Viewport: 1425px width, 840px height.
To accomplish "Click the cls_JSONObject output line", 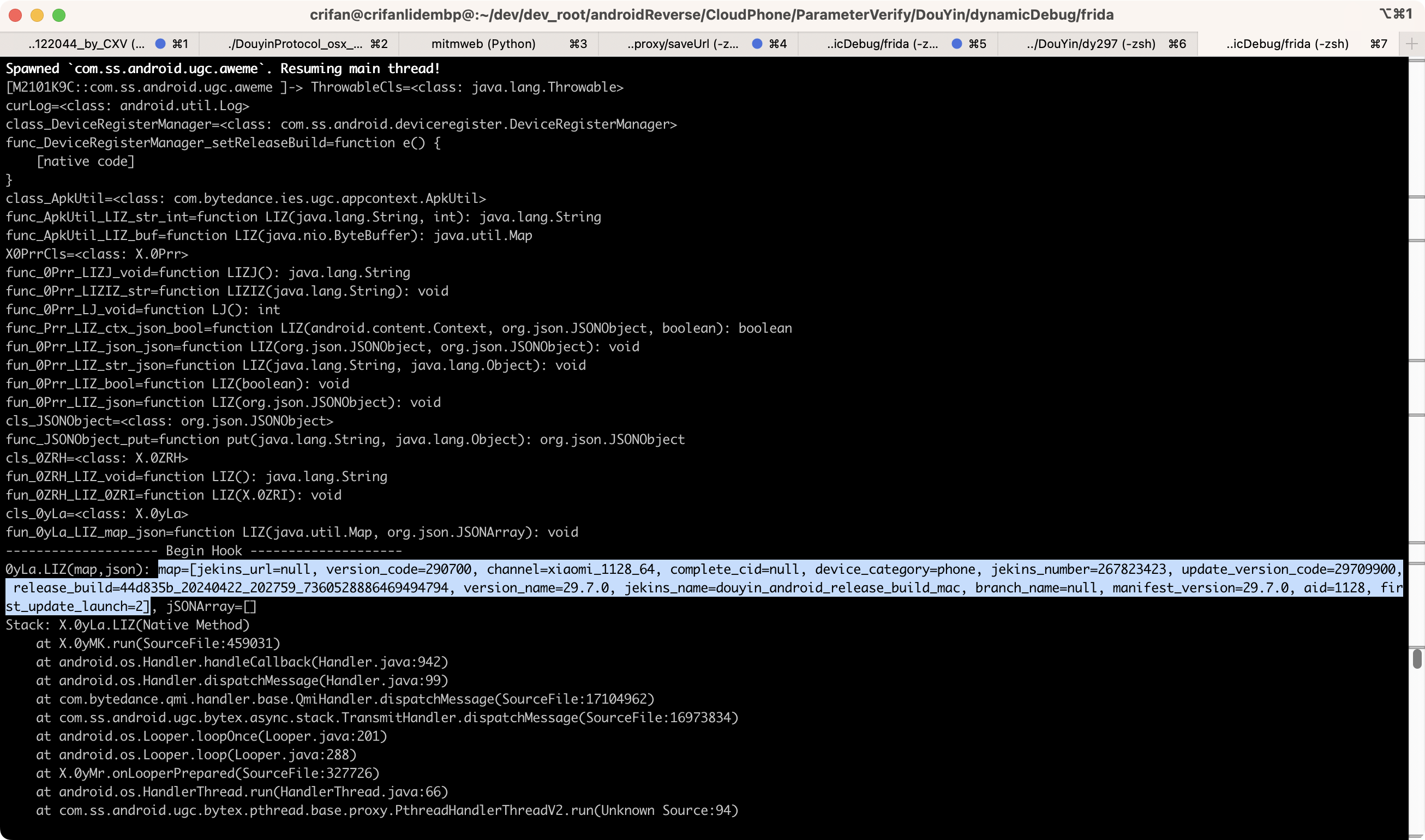I will (x=169, y=421).
